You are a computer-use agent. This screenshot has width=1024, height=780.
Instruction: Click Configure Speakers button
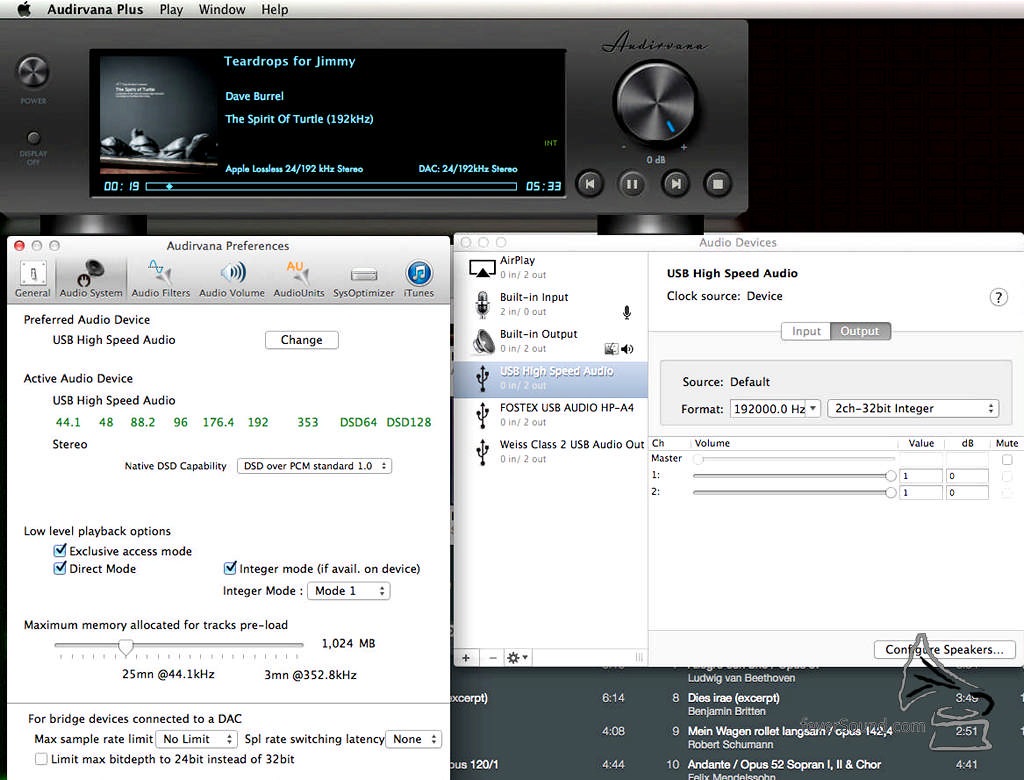coord(944,649)
